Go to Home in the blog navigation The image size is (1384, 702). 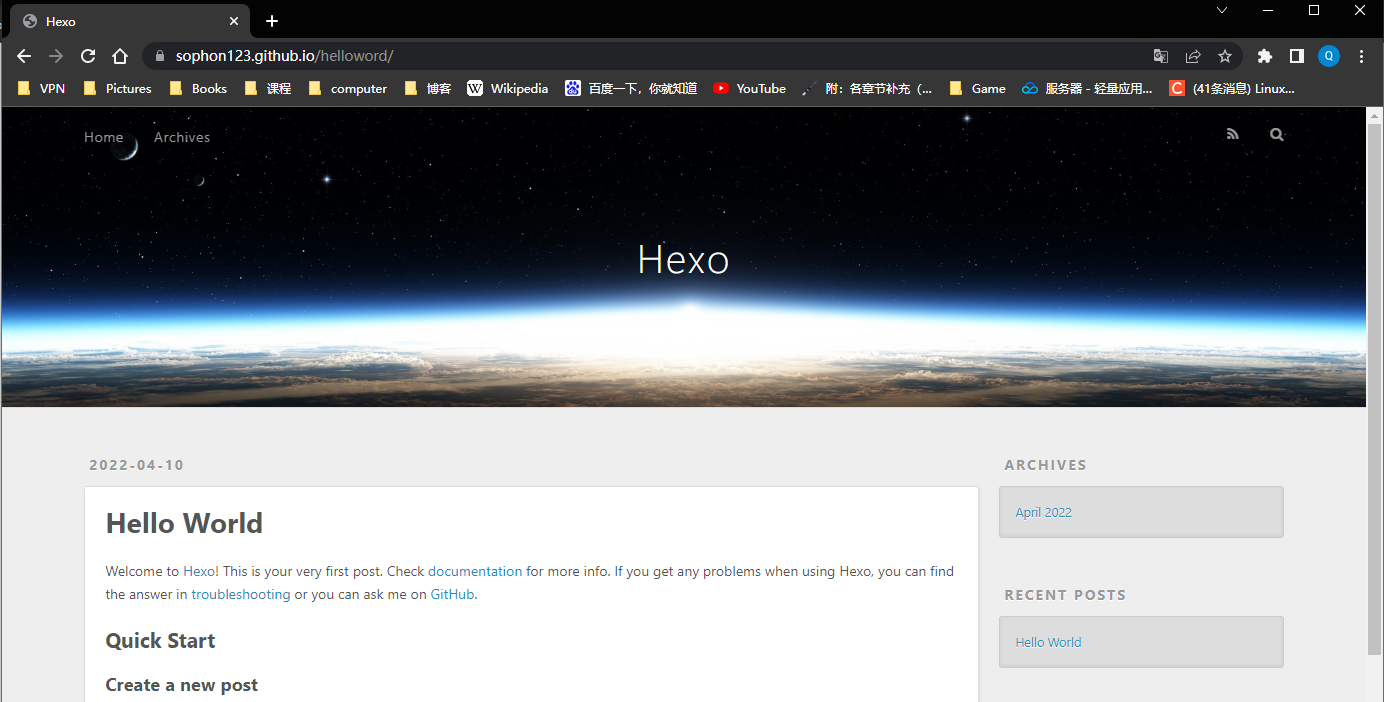104,137
